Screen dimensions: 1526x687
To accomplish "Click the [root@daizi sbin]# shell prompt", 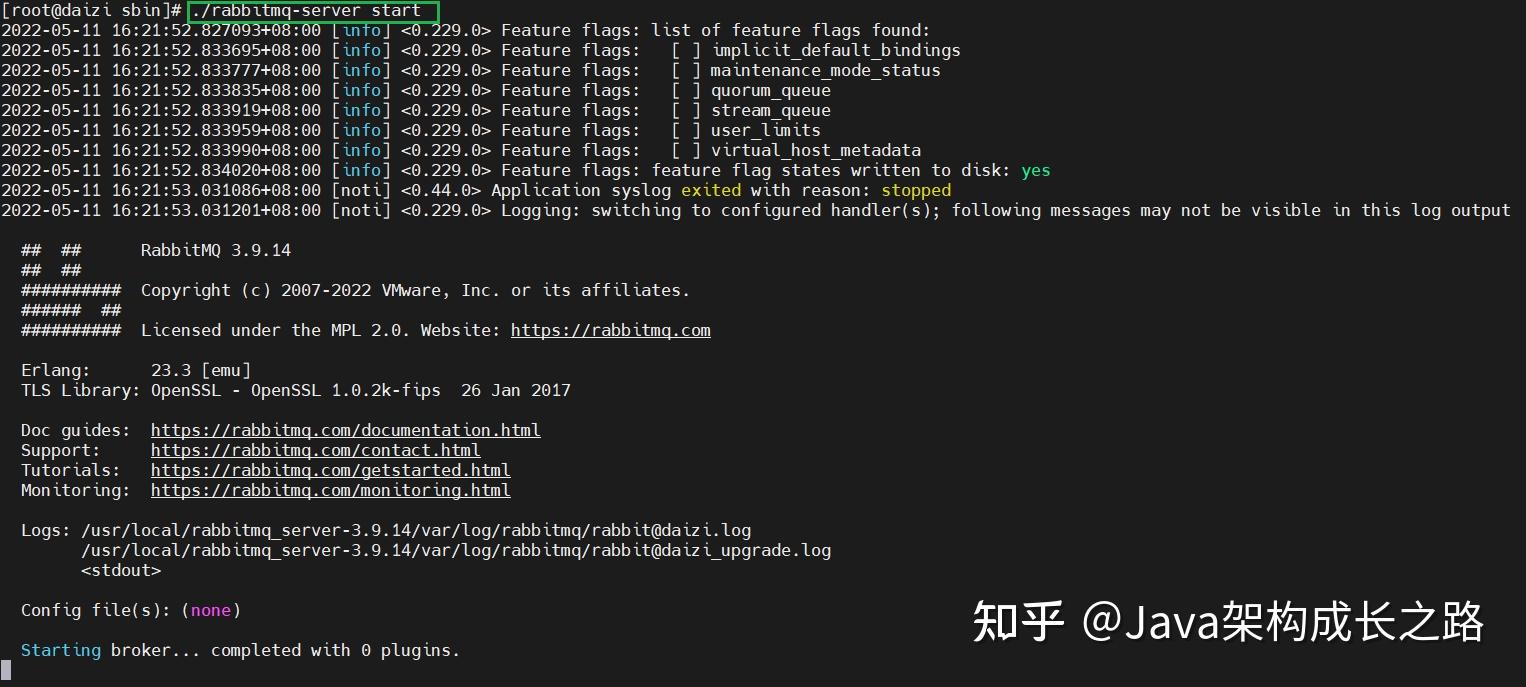I will point(91,11).
